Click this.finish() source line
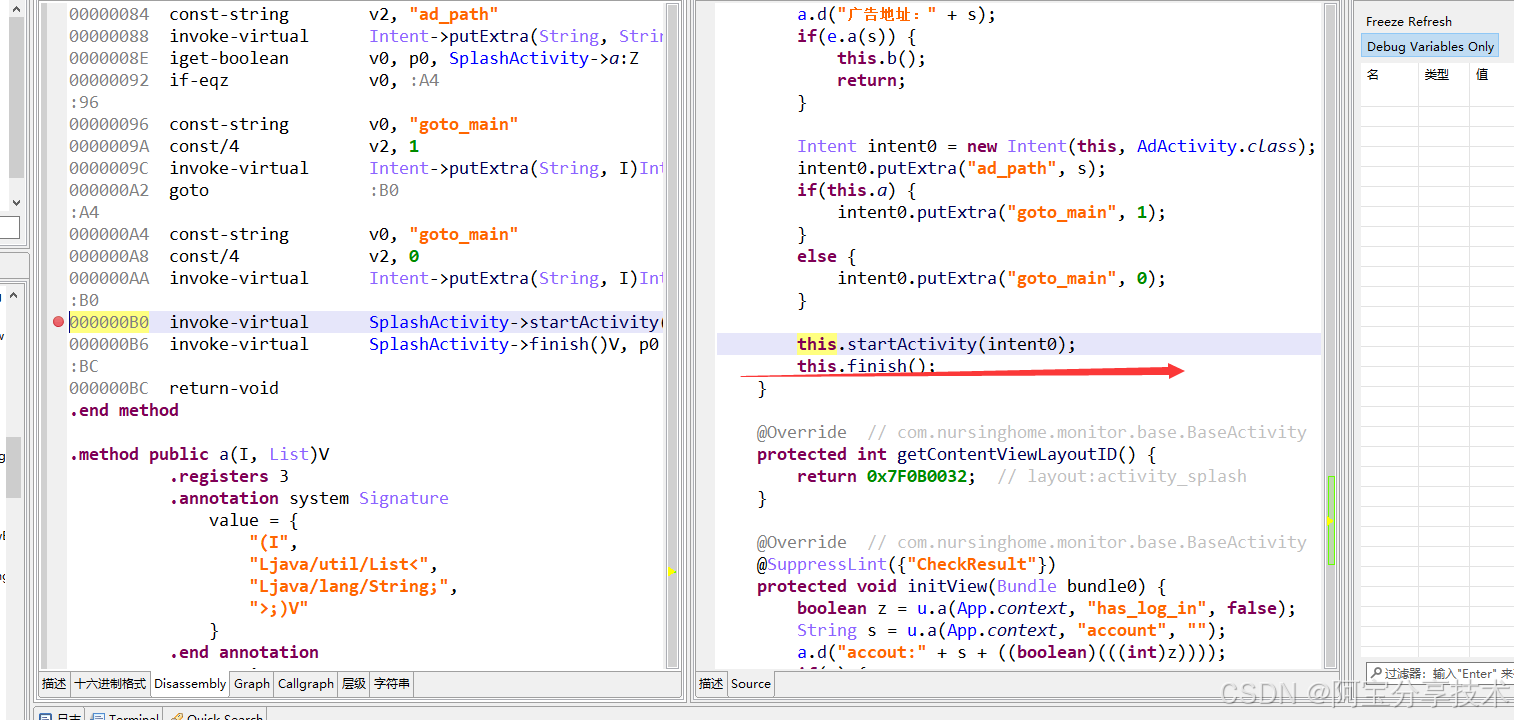 coord(866,366)
